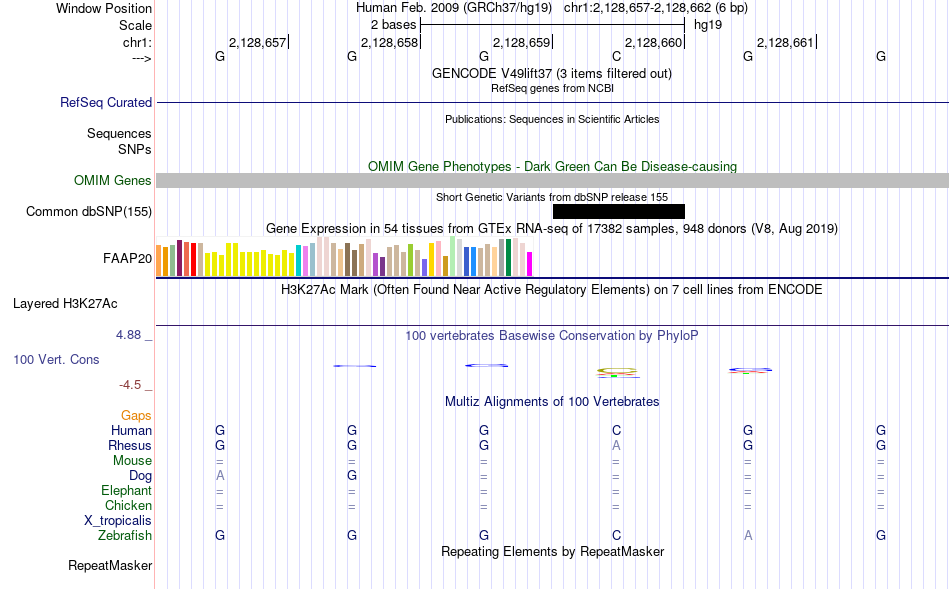Click the Human species label
Image resolution: width=950 pixels, height=589 pixels.
pos(131,430)
